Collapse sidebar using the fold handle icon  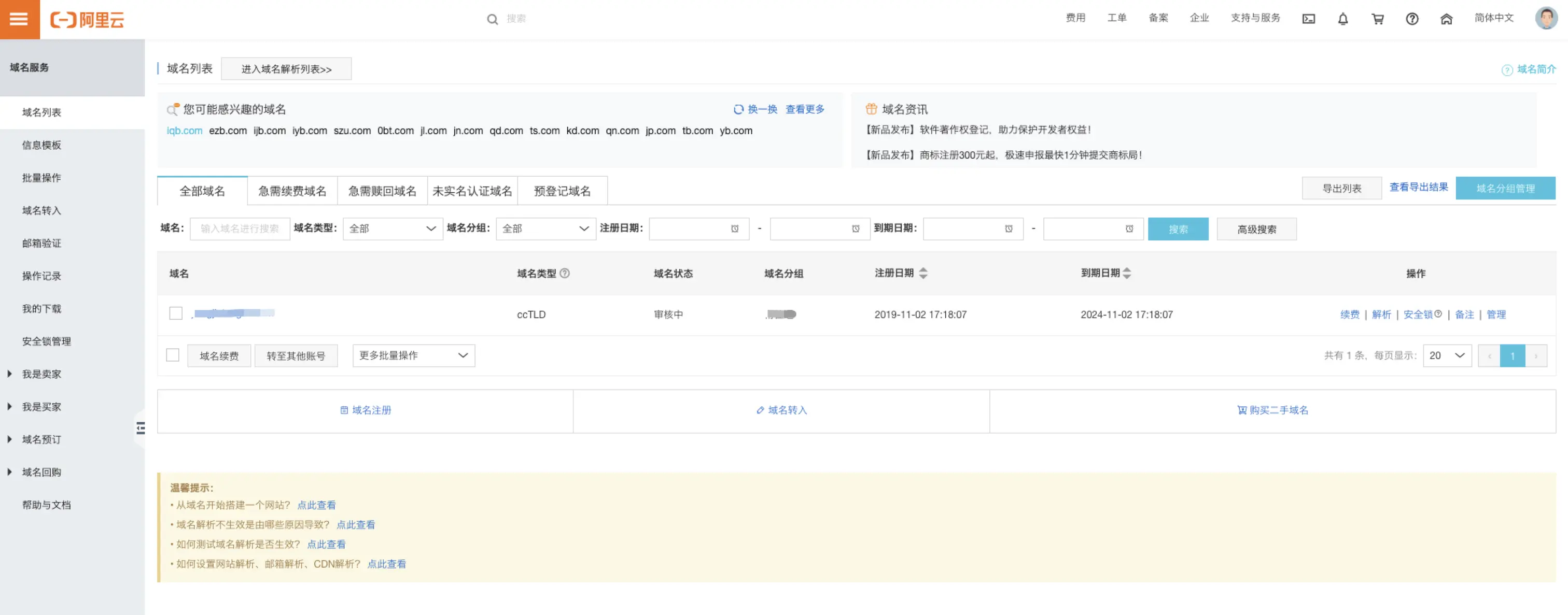point(141,428)
